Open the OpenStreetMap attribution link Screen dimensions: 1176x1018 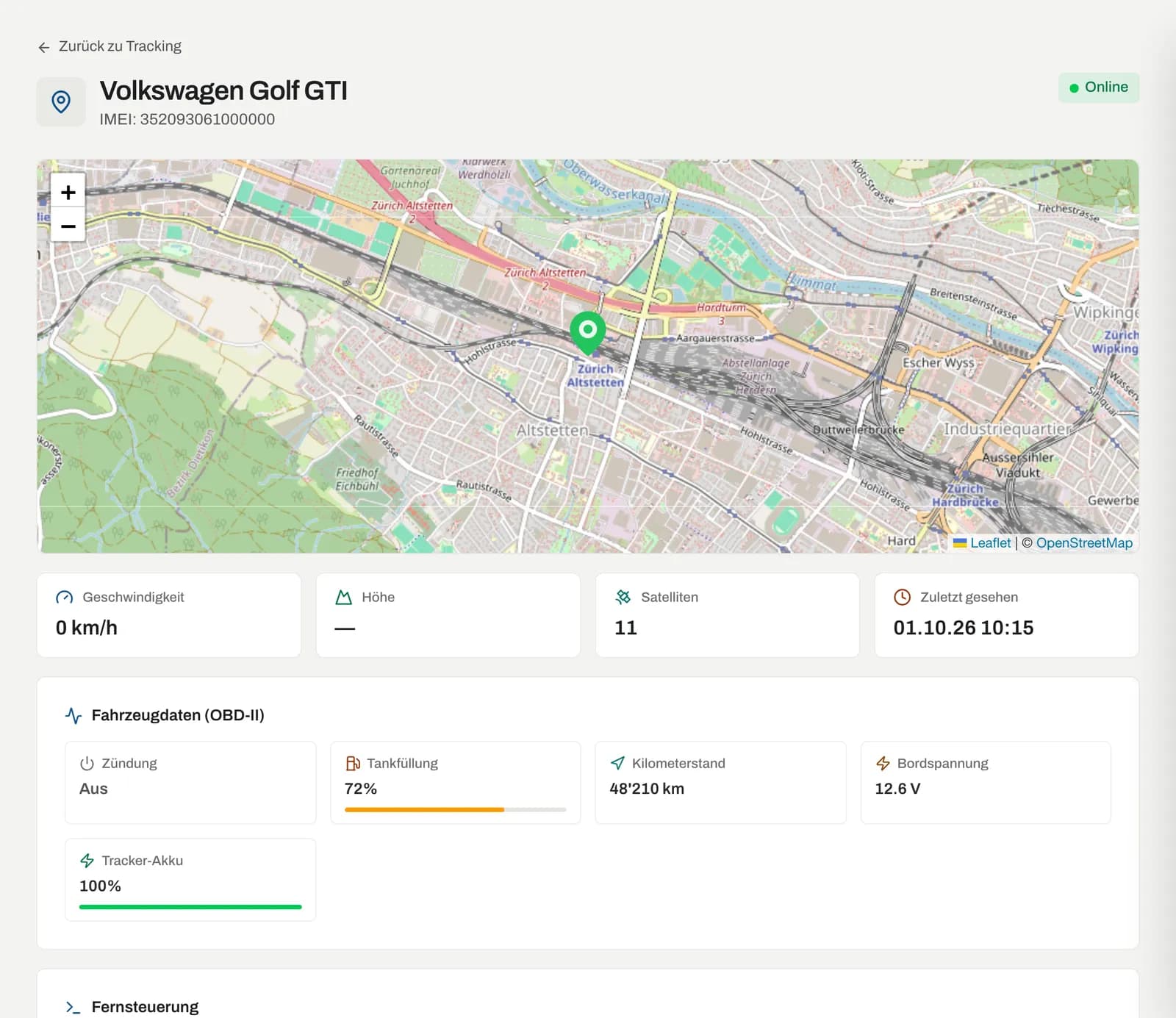1084,543
